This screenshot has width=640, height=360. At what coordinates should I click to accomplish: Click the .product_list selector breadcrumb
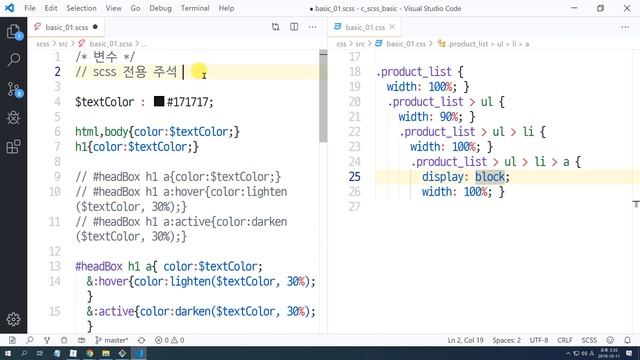[x=468, y=44]
